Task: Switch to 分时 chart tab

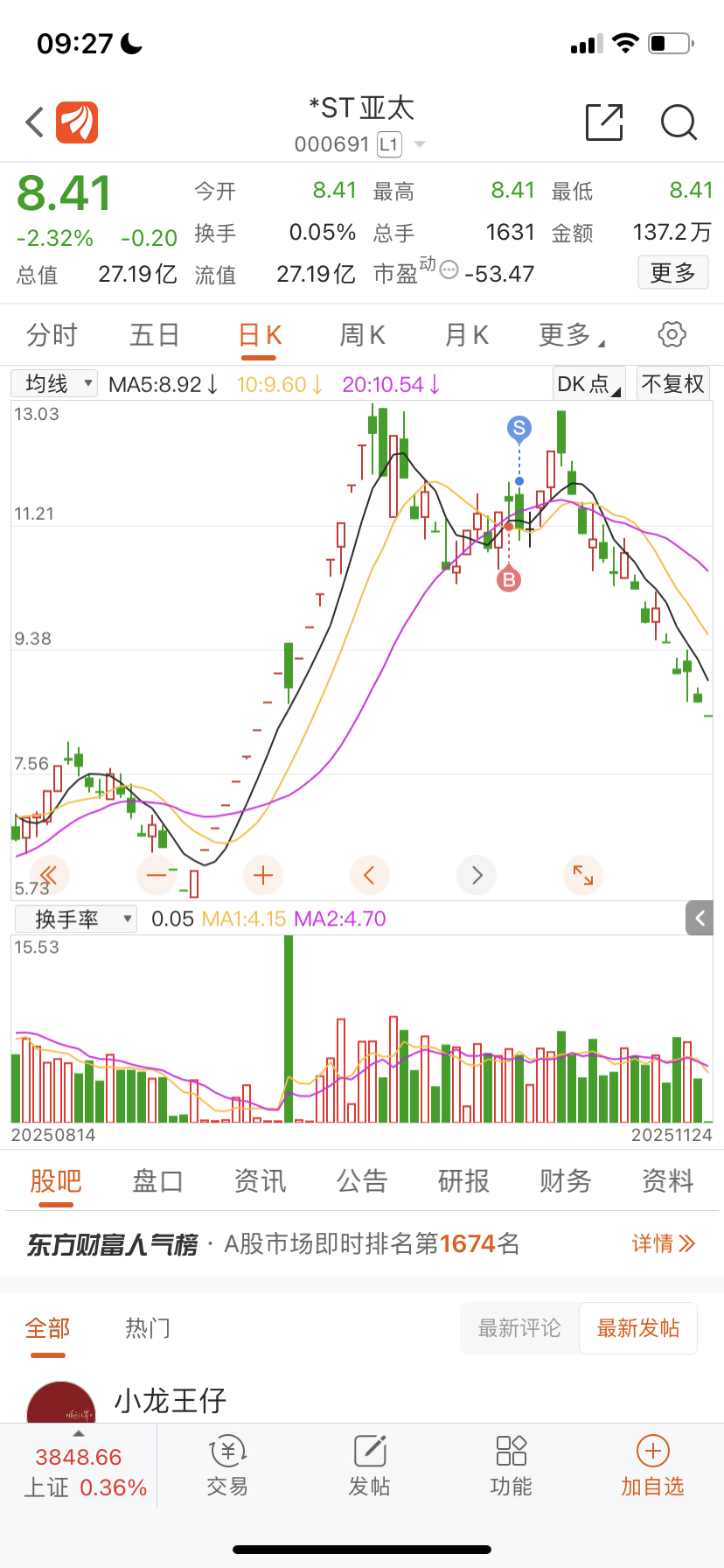Action: (x=52, y=334)
